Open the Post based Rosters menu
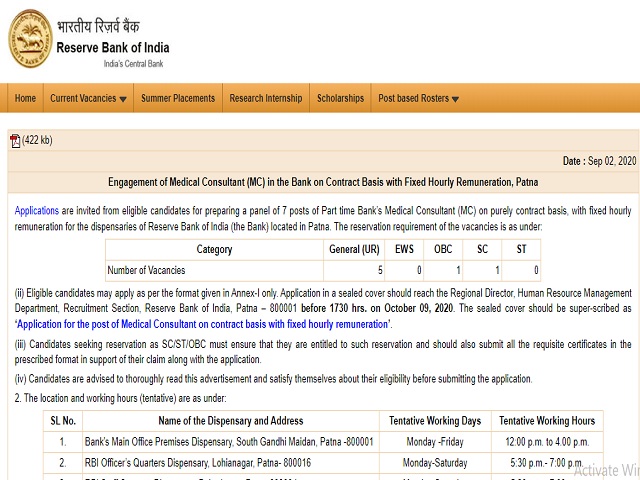Viewport: 640px width, 480px height. (x=418, y=98)
